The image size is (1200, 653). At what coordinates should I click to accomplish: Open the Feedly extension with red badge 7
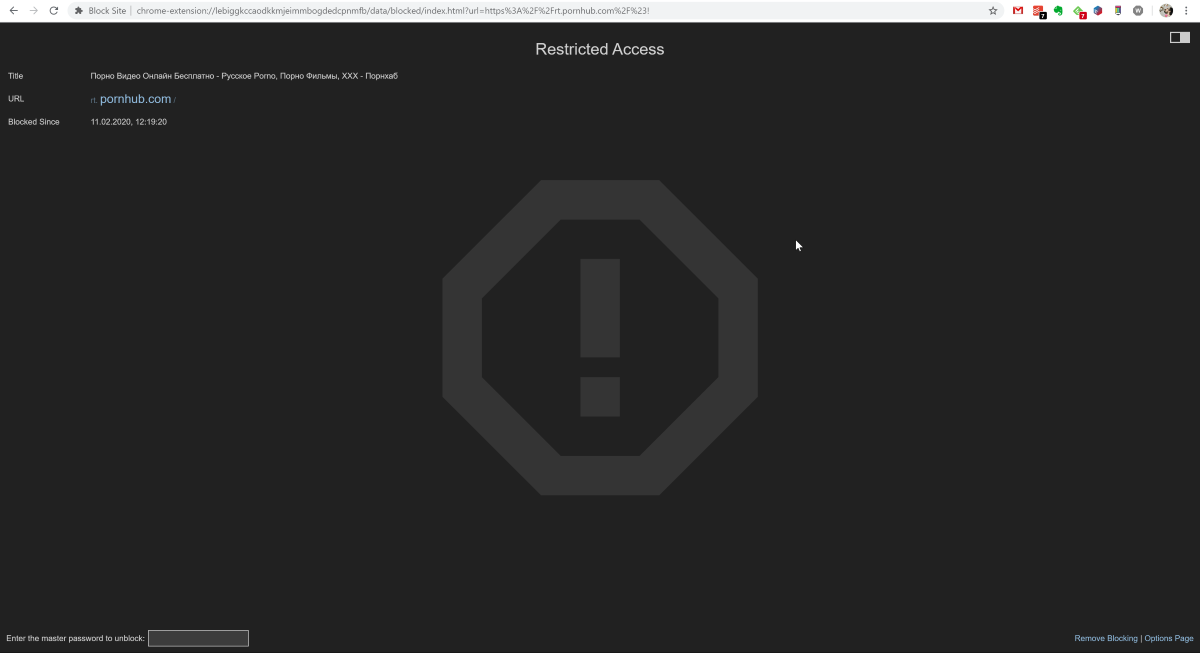(x=1079, y=12)
